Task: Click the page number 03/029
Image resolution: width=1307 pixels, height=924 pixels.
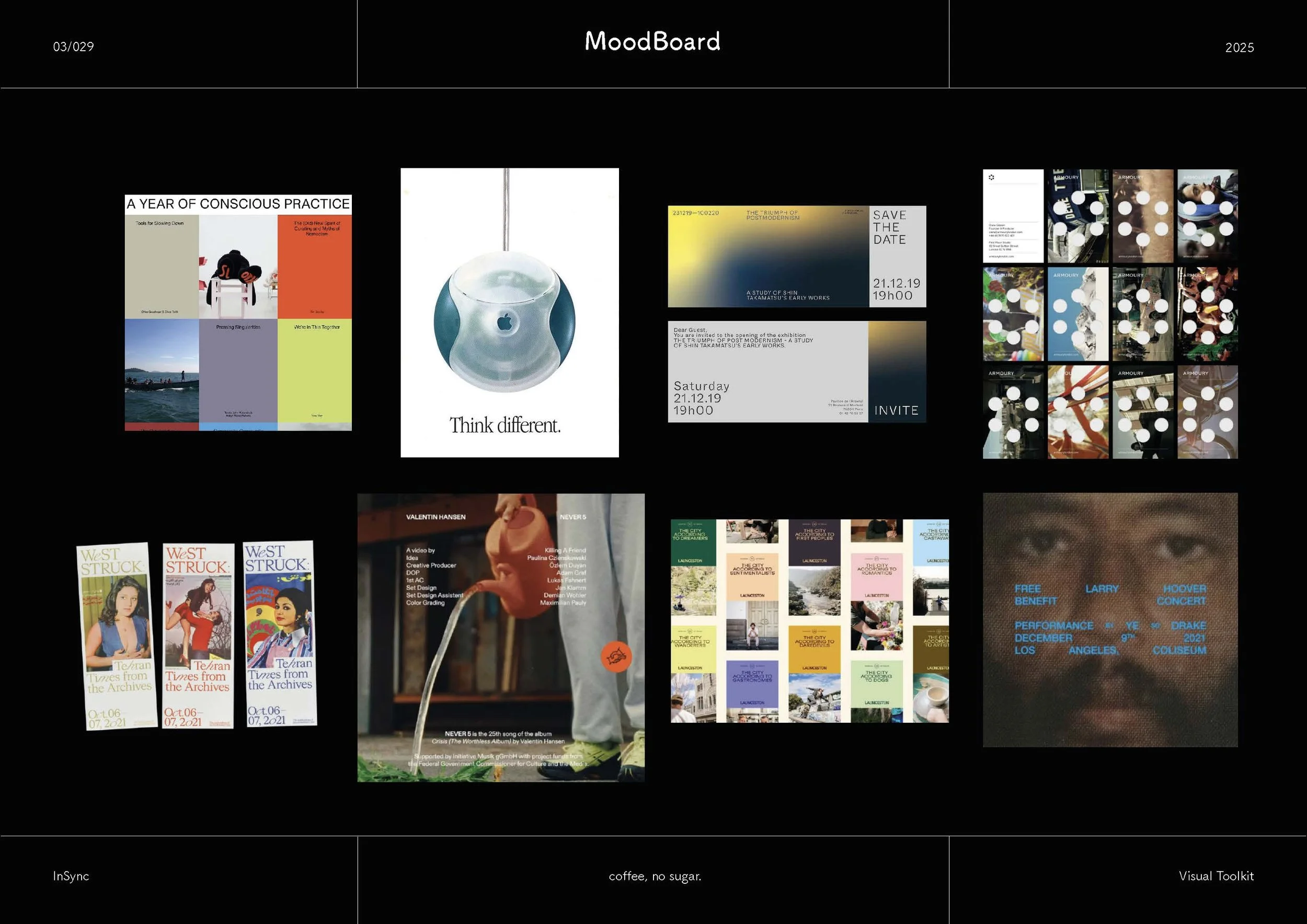Action: click(73, 47)
